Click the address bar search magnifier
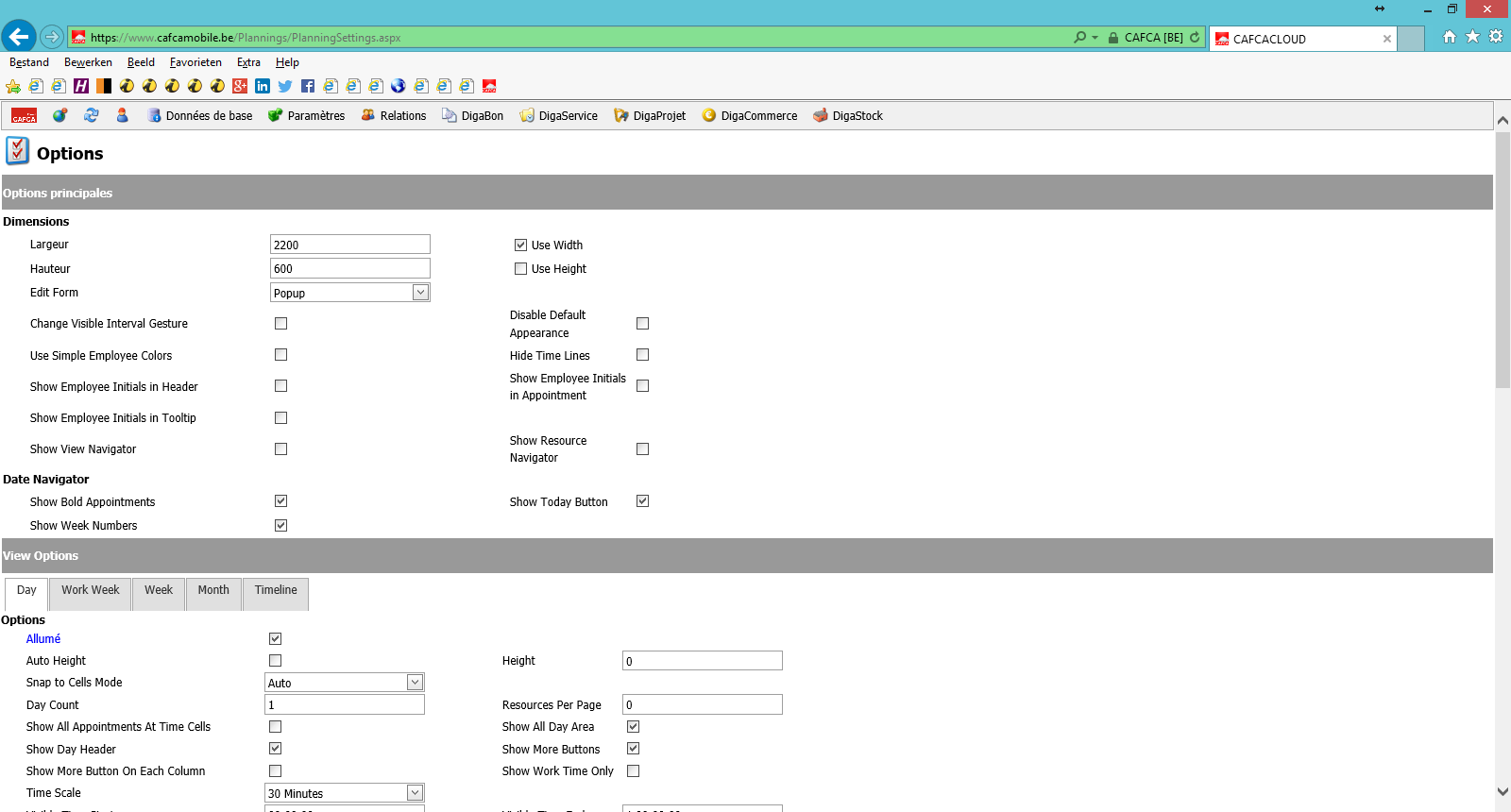The image size is (1511, 812). pyautogui.click(x=1080, y=37)
